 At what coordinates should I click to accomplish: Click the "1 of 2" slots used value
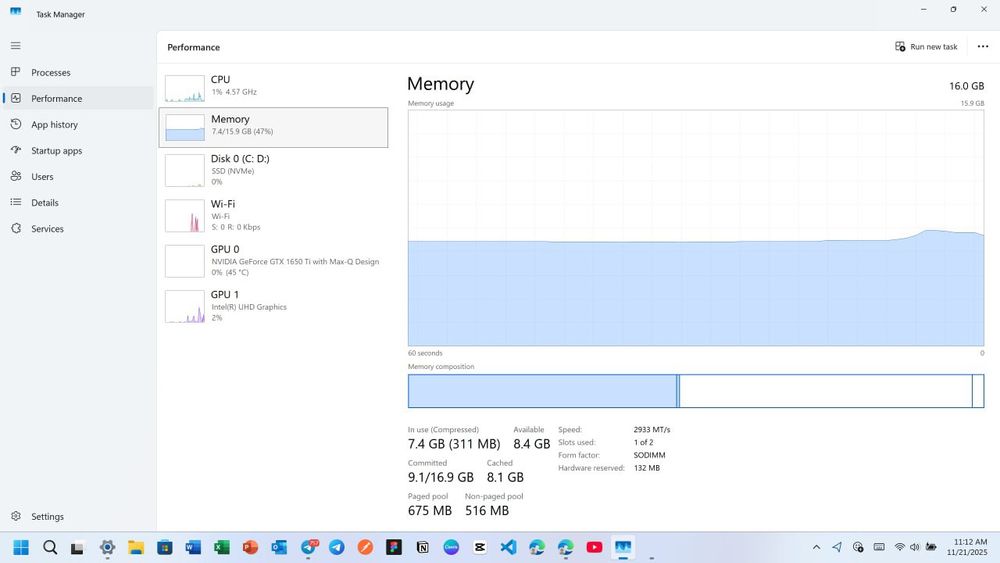643,442
